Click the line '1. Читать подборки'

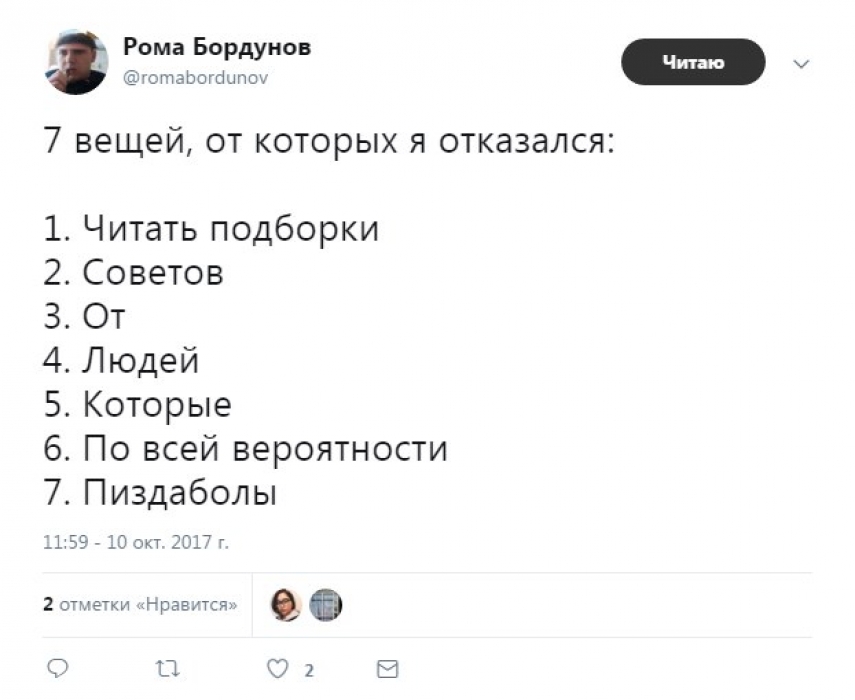(210, 229)
